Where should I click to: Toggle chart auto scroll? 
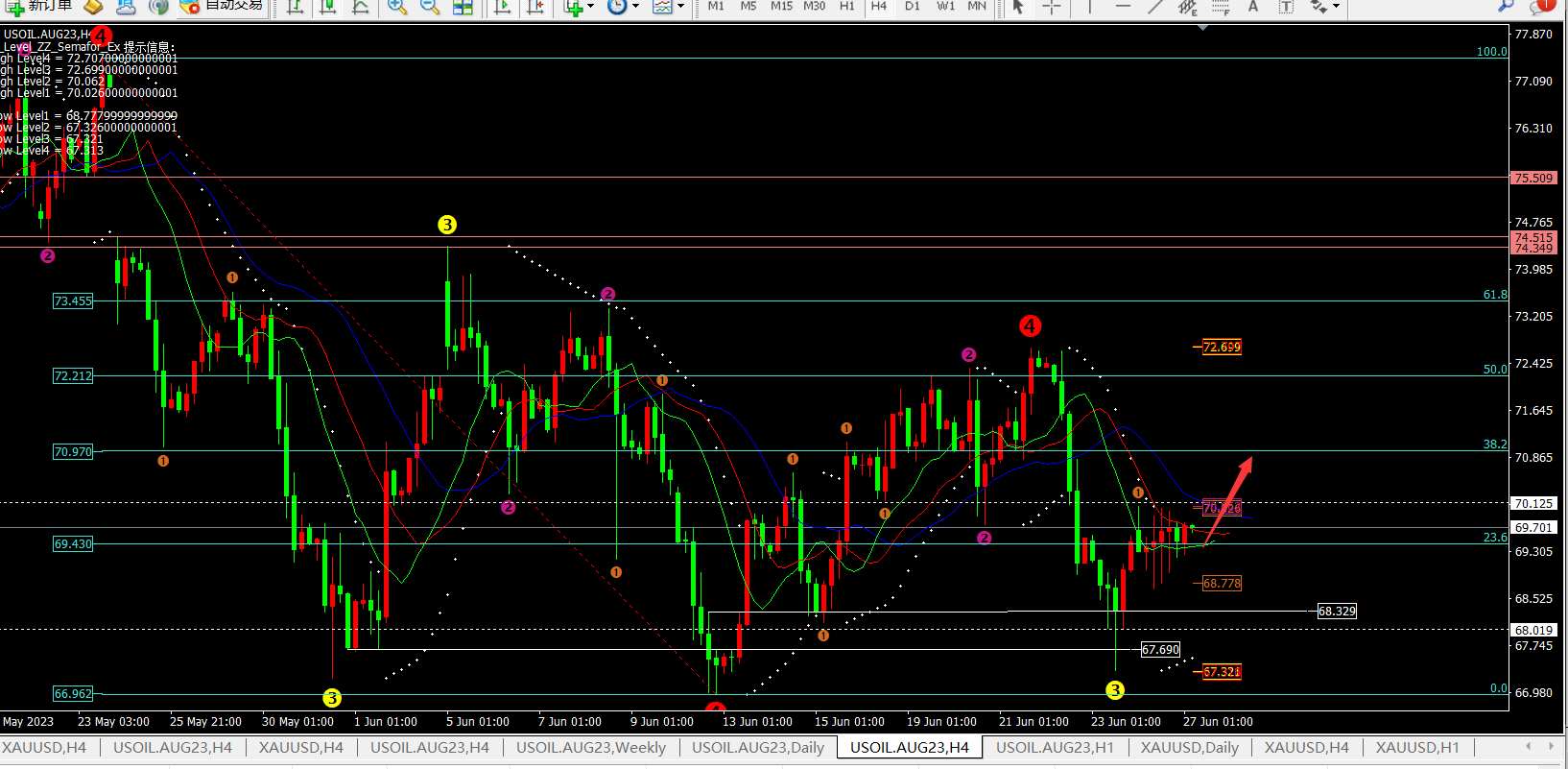tap(502, 7)
